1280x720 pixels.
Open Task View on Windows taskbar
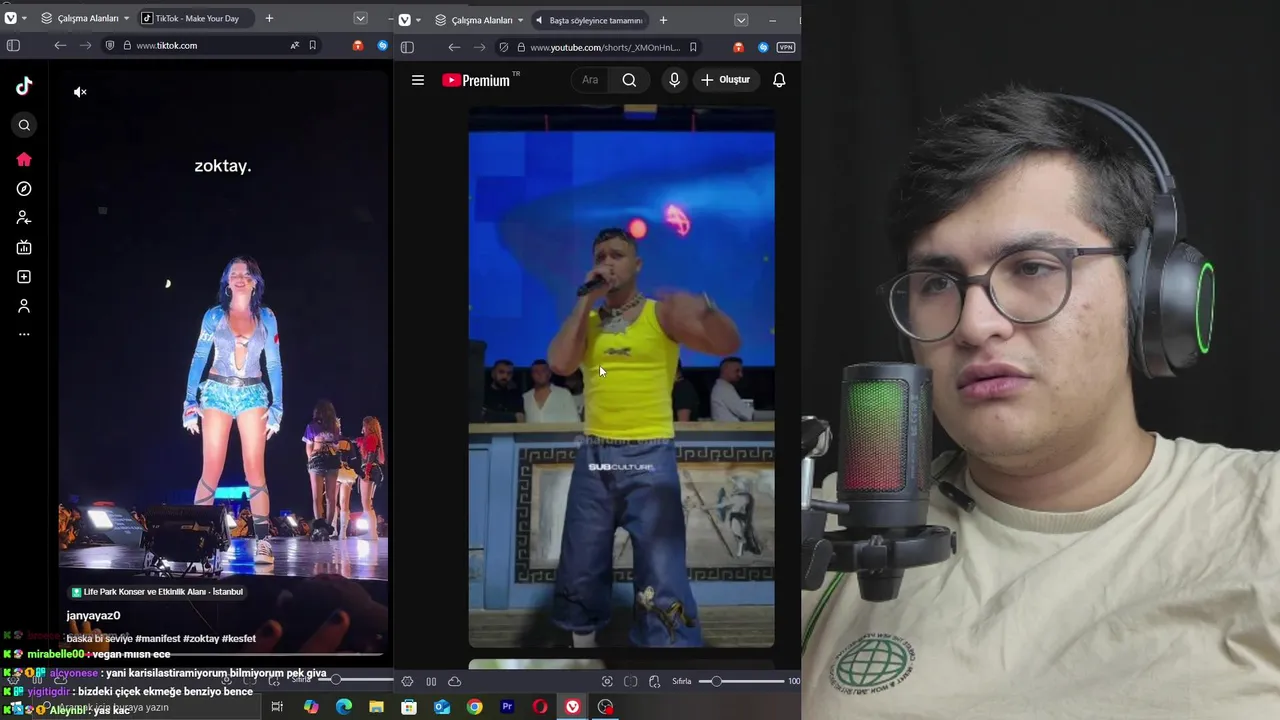[277, 707]
